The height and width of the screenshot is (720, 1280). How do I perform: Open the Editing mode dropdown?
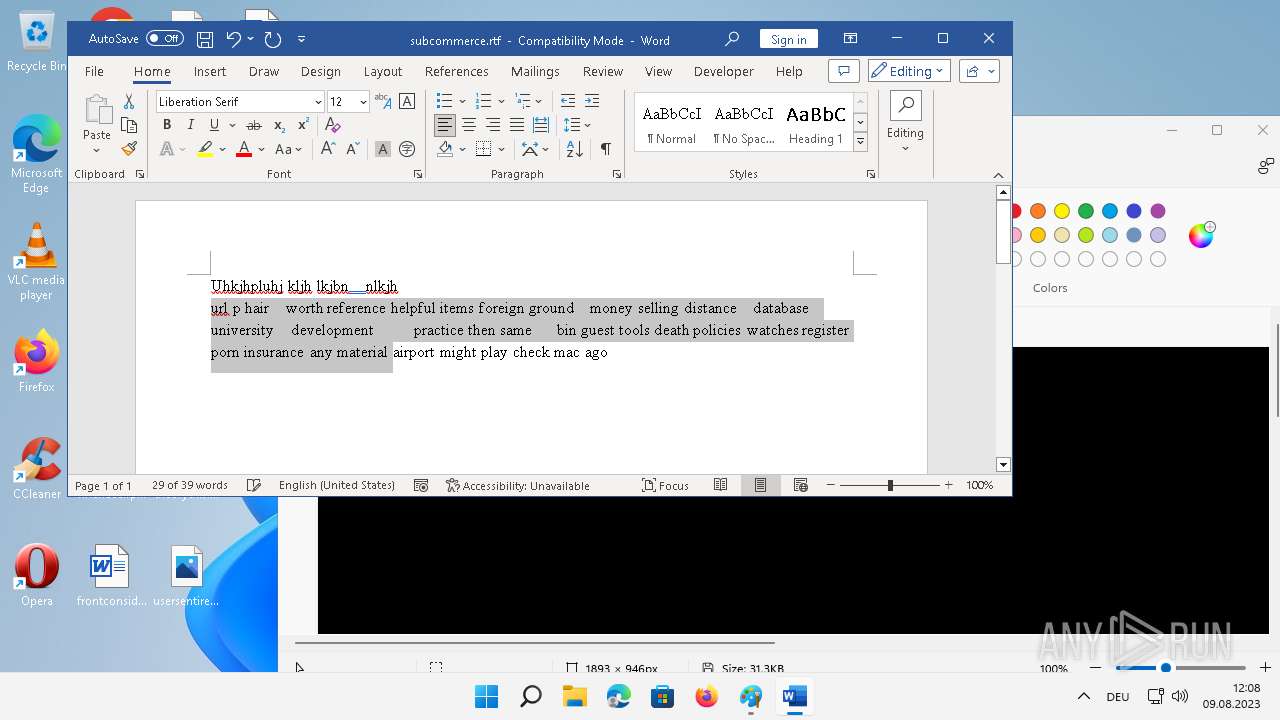908,71
